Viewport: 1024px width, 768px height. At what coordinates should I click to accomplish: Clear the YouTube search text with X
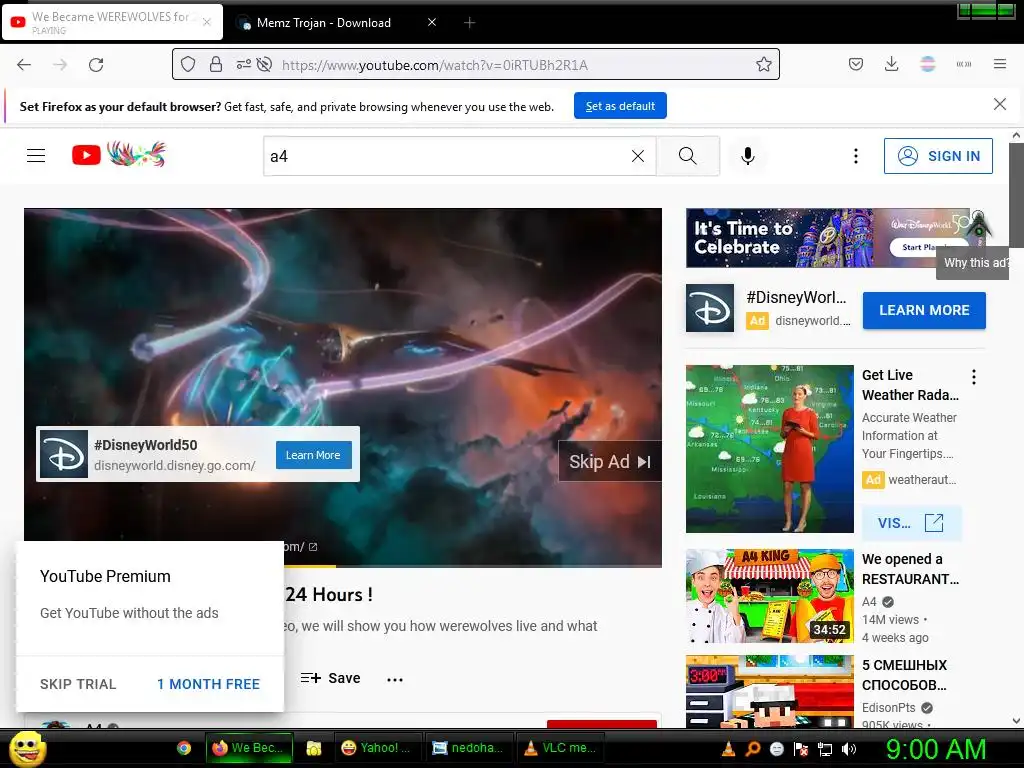tap(638, 156)
